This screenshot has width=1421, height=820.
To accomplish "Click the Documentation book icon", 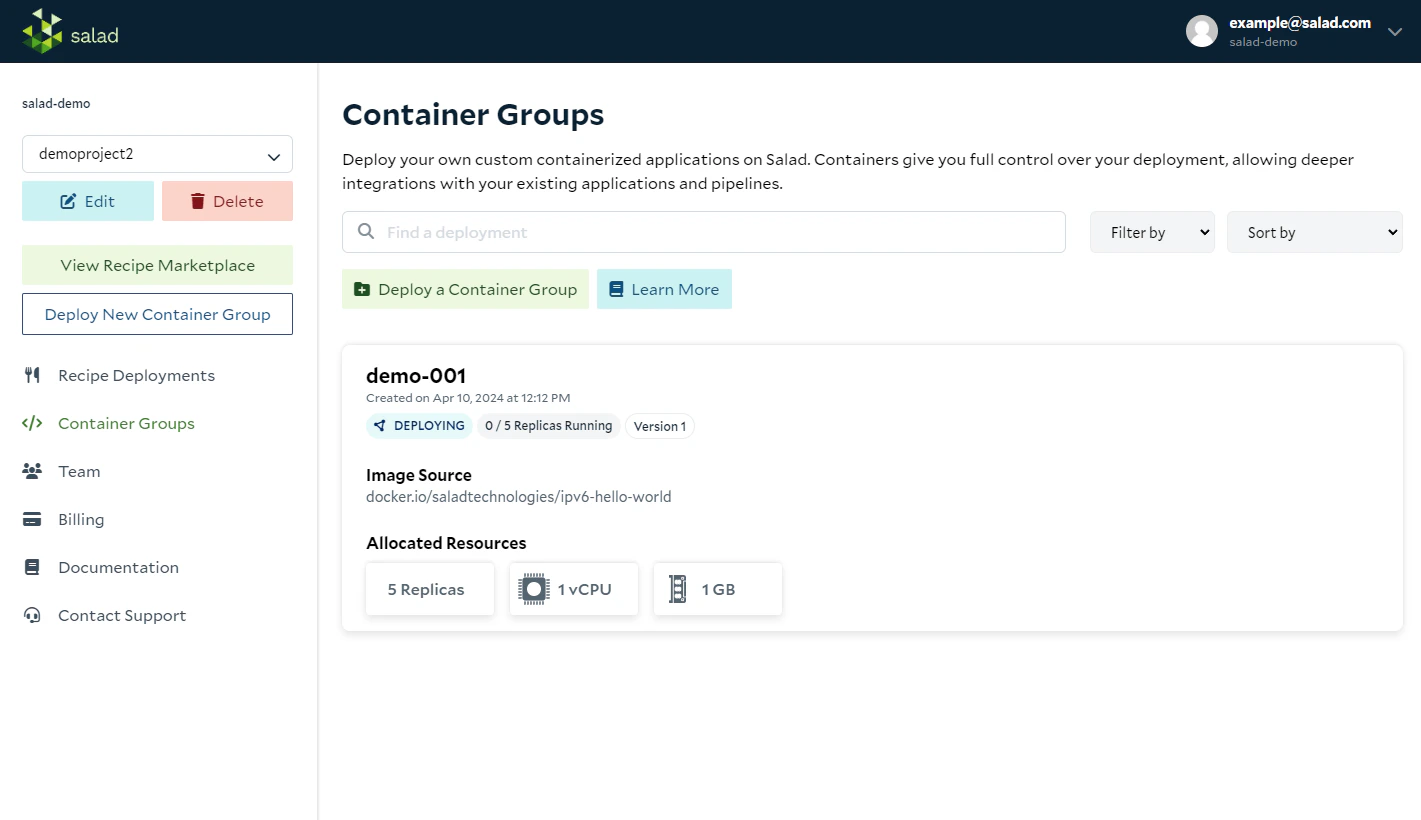I will (x=32, y=567).
